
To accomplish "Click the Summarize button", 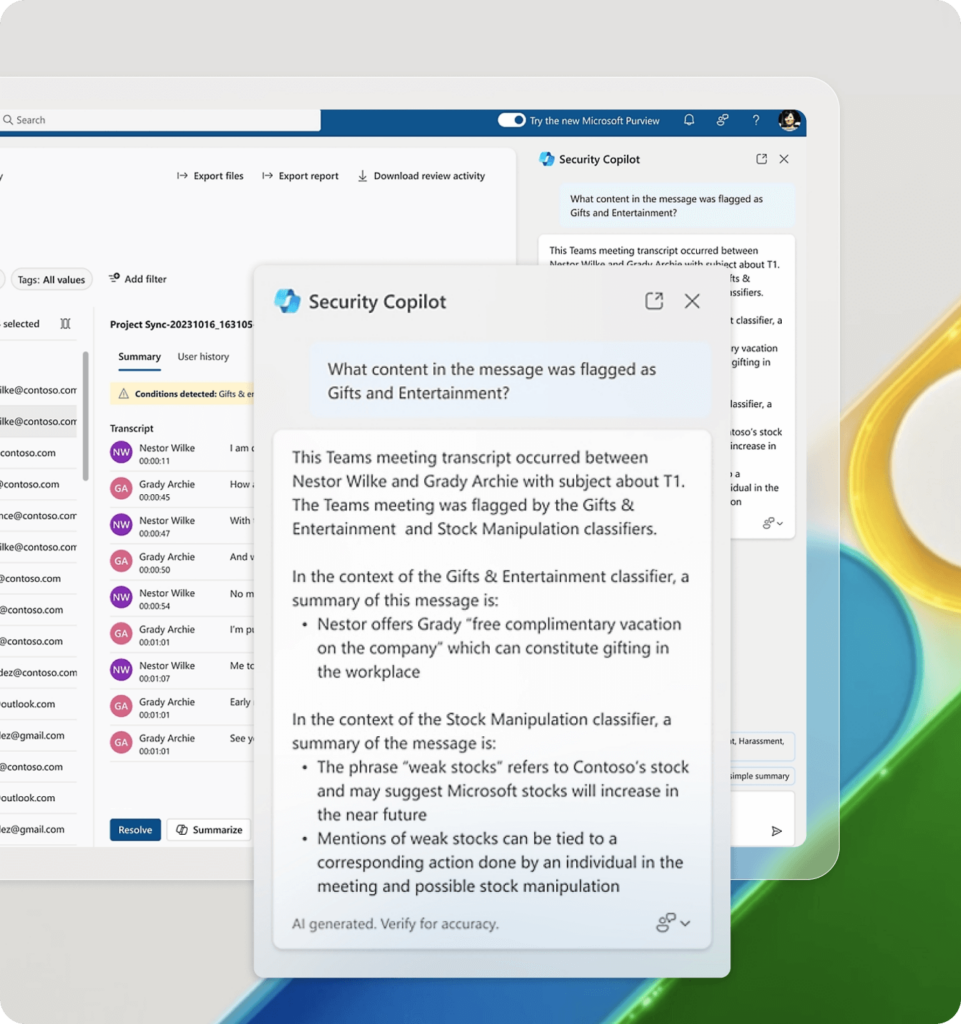I will [x=208, y=829].
